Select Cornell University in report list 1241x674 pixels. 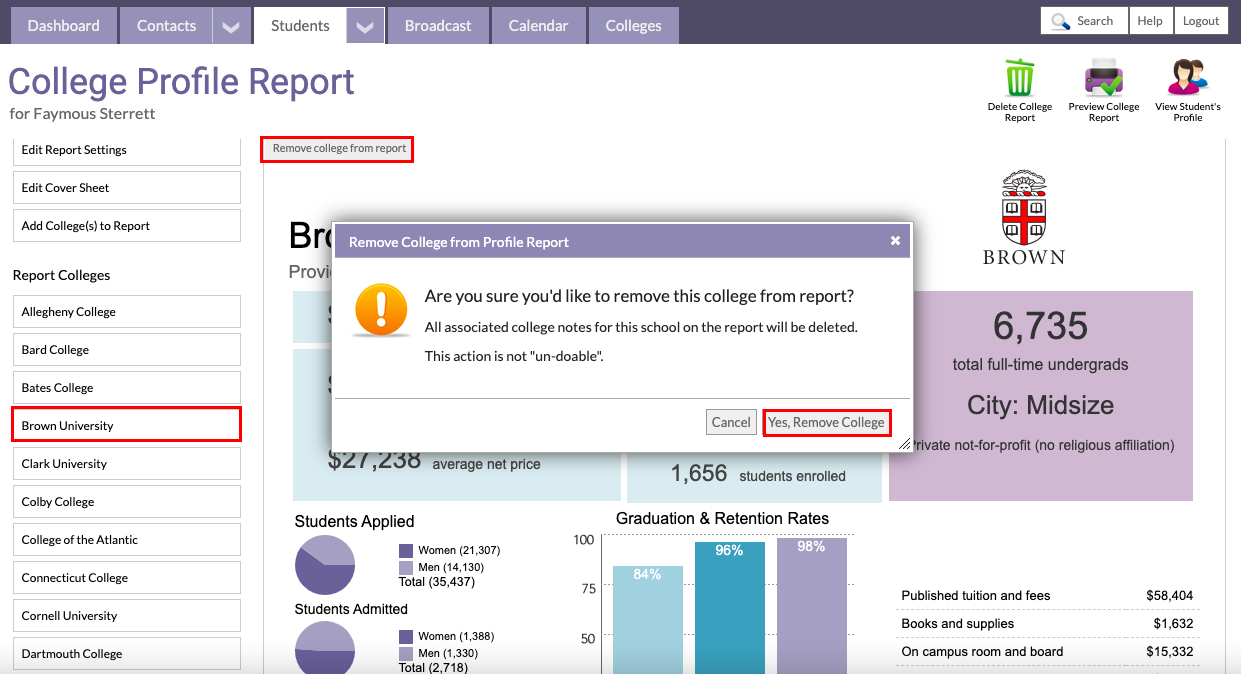127,616
